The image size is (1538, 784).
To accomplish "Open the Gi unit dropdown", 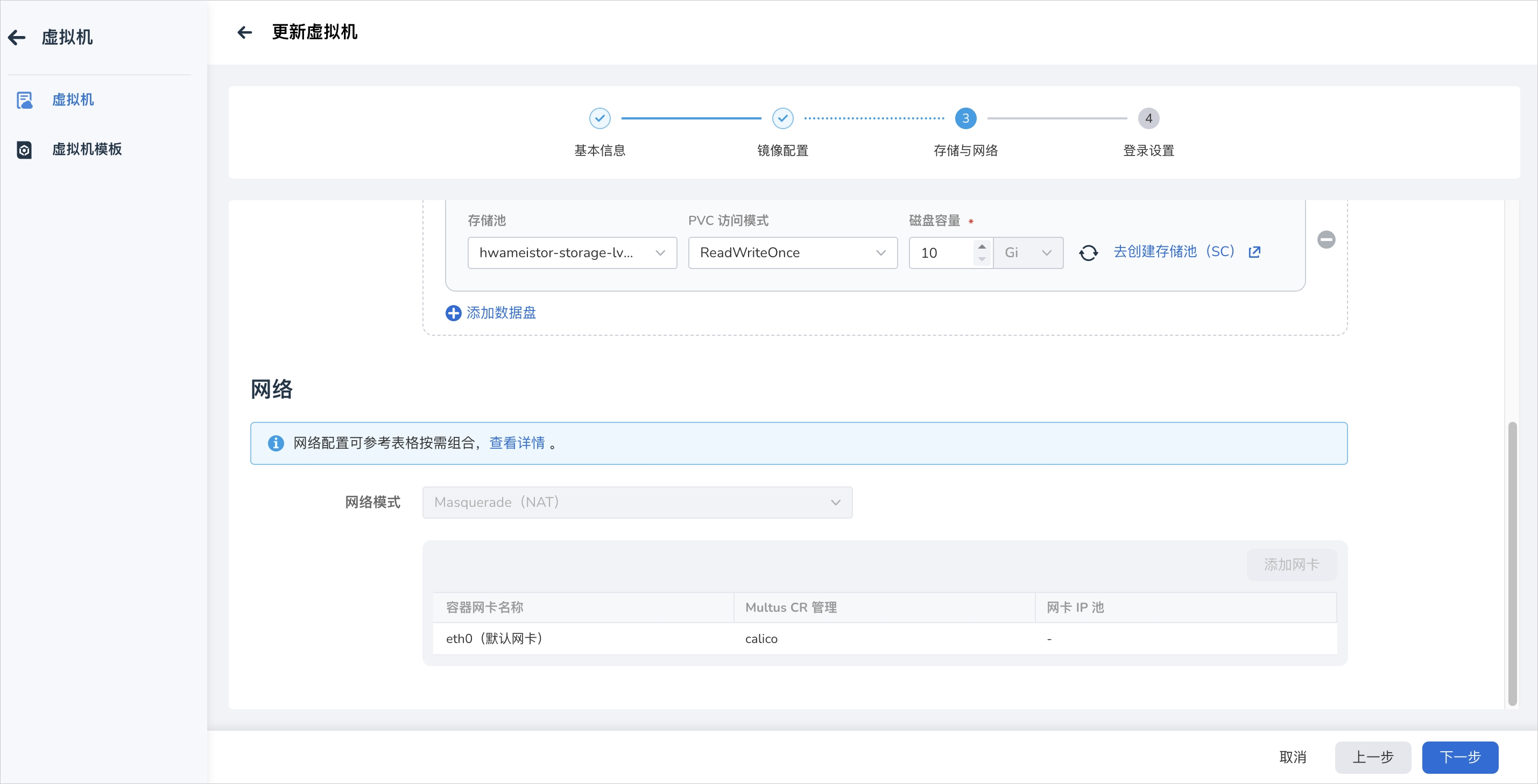I will (x=1028, y=252).
